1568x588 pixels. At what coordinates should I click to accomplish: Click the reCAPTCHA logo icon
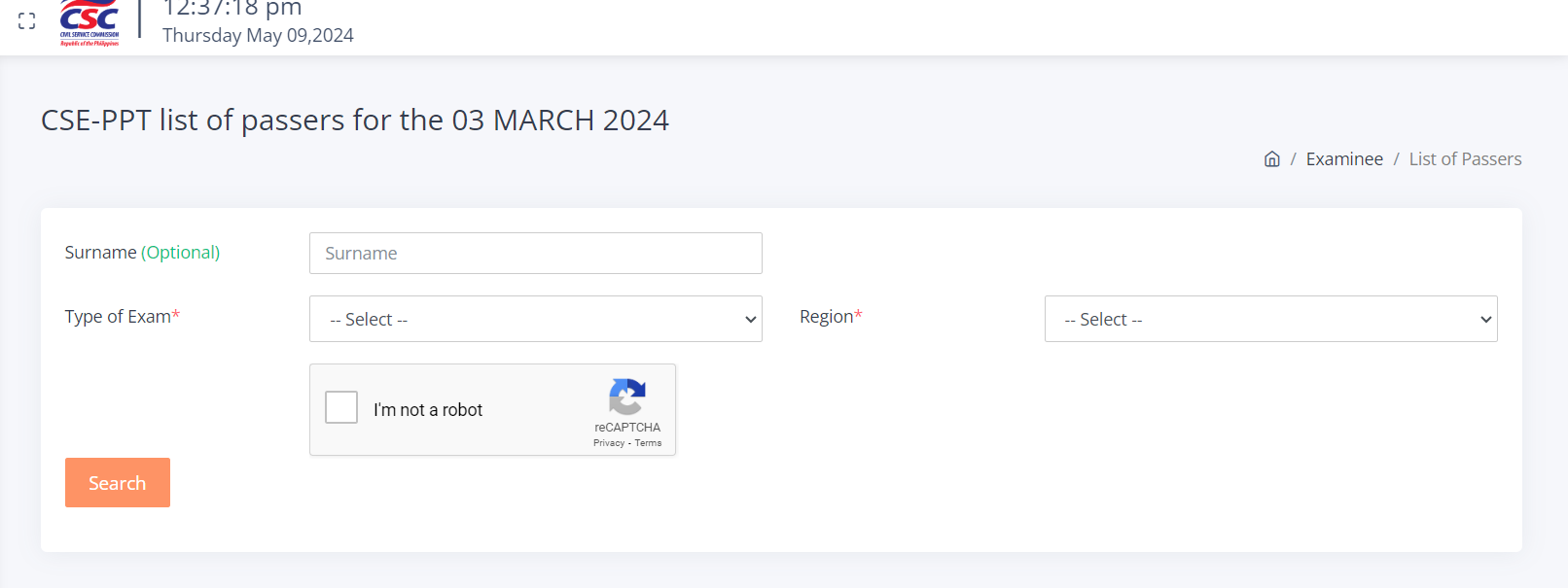tap(627, 397)
